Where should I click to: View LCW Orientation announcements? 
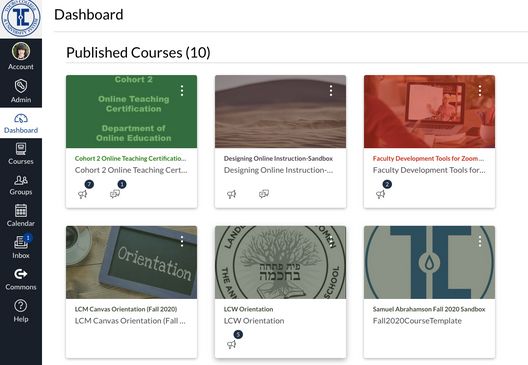[x=232, y=344]
